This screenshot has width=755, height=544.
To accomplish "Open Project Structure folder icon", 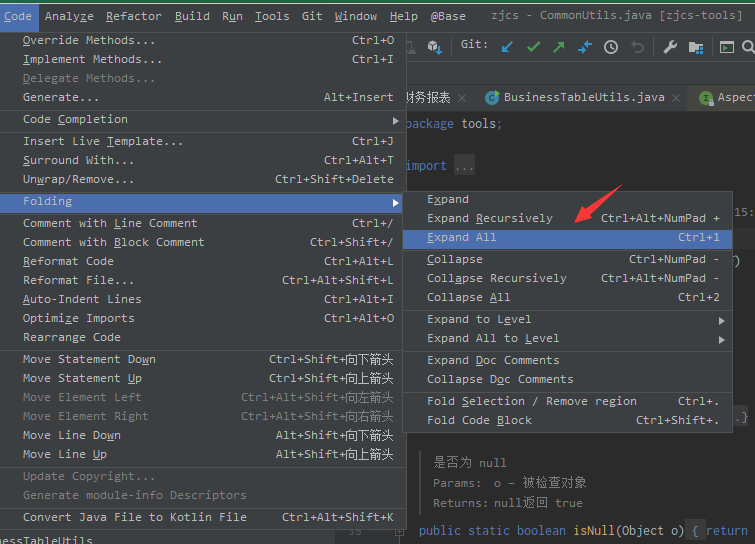I will point(696,47).
